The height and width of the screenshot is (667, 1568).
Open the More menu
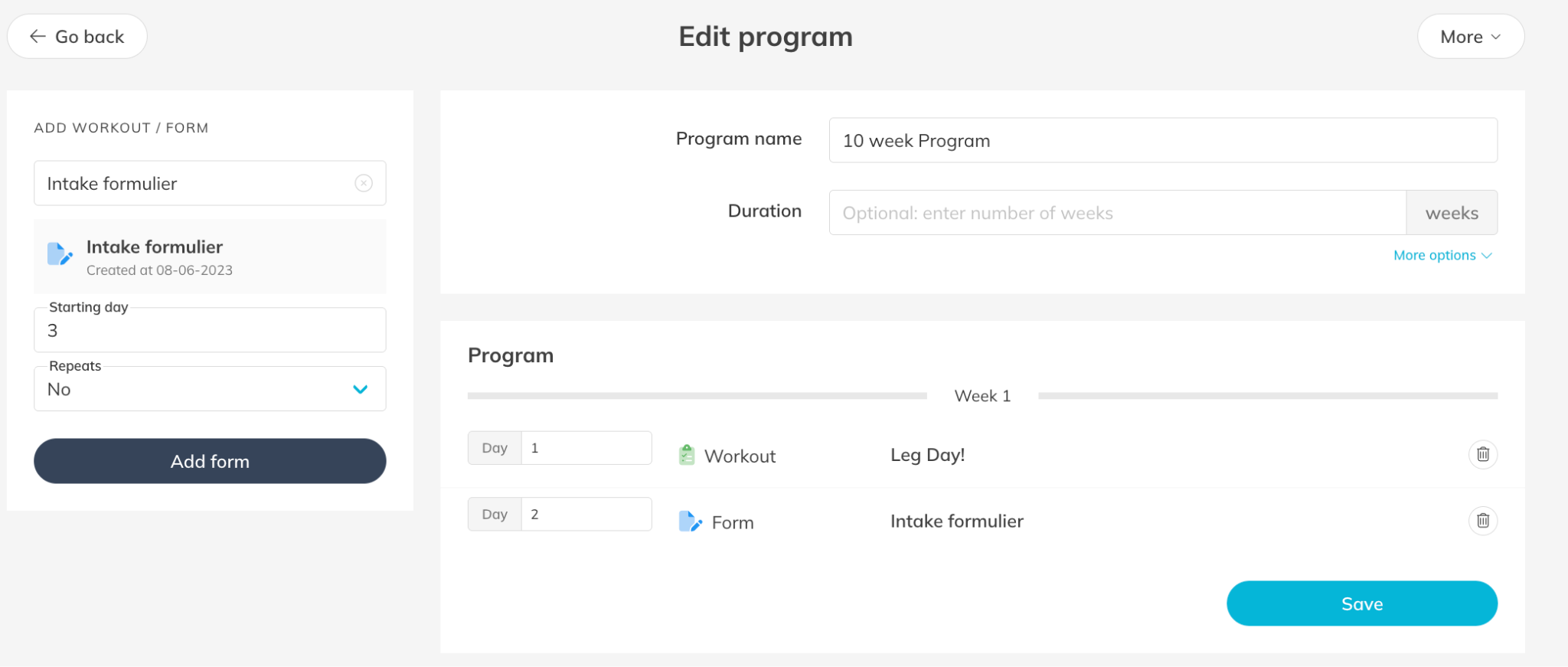pos(1470,37)
